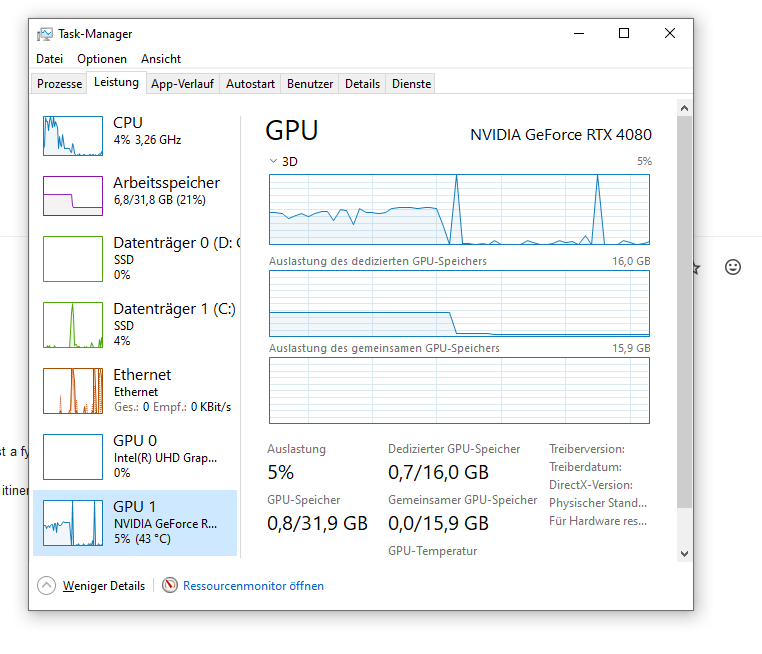Select the Leistung tab

click(116, 82)
